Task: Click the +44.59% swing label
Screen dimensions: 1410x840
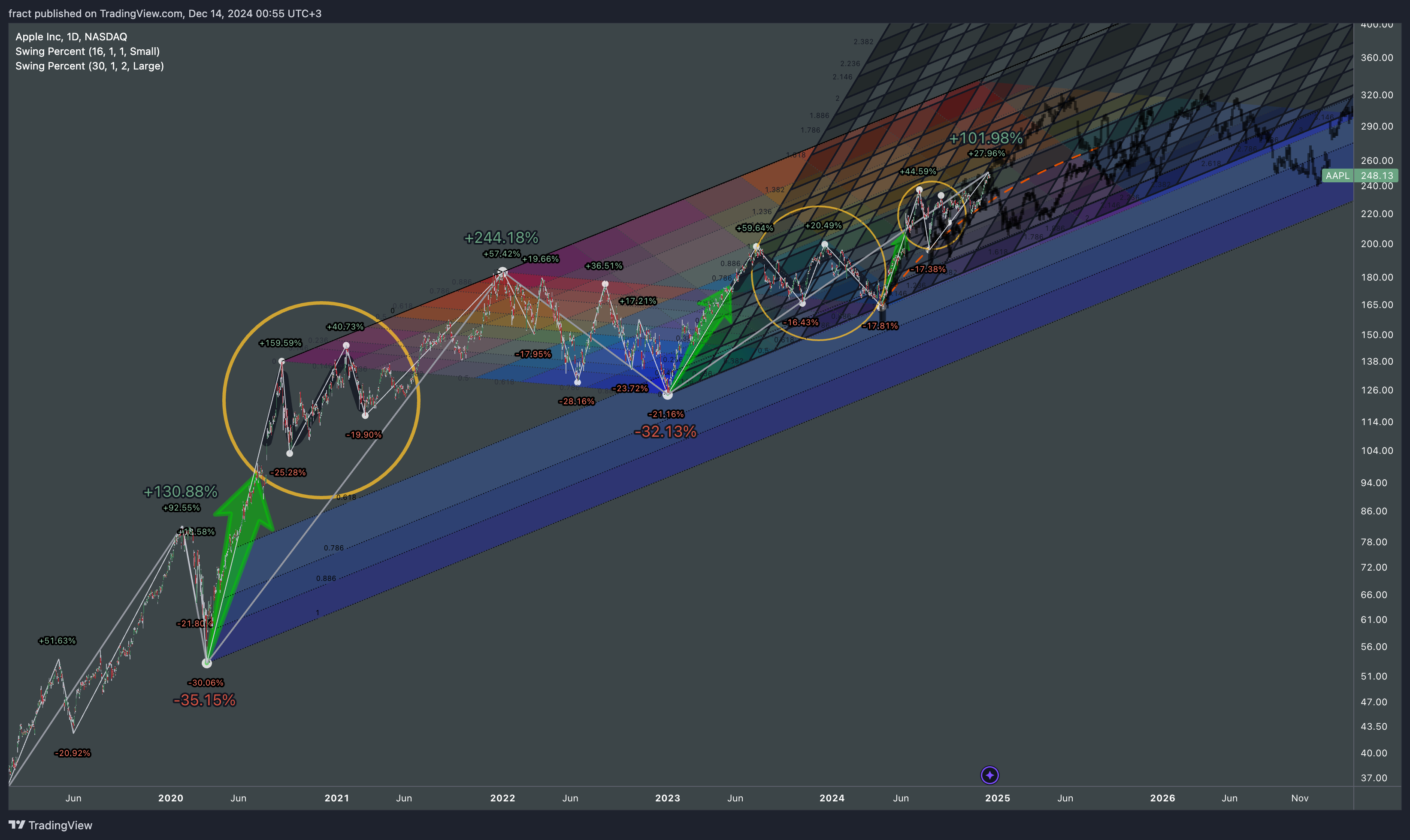Action: pos(917,171)
